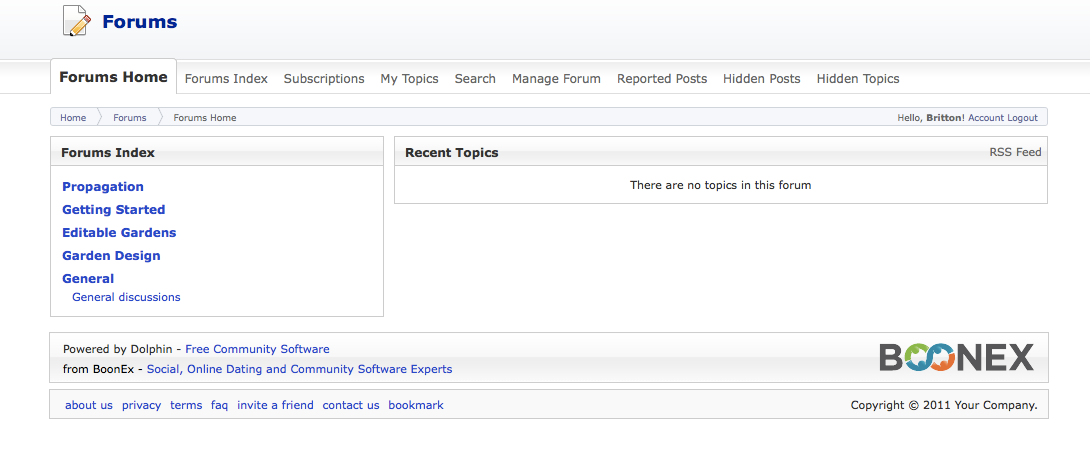Log out using the Logout link
The image size is (1090, 458).
[1022, 118]
